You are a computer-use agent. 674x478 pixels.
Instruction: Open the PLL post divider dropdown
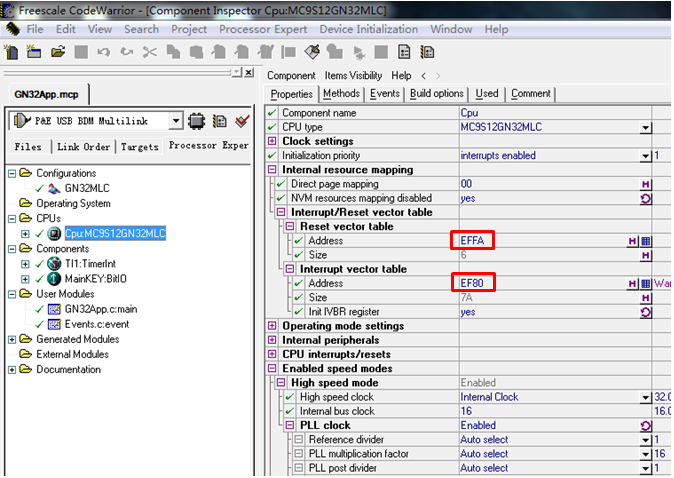coord(646,468)
